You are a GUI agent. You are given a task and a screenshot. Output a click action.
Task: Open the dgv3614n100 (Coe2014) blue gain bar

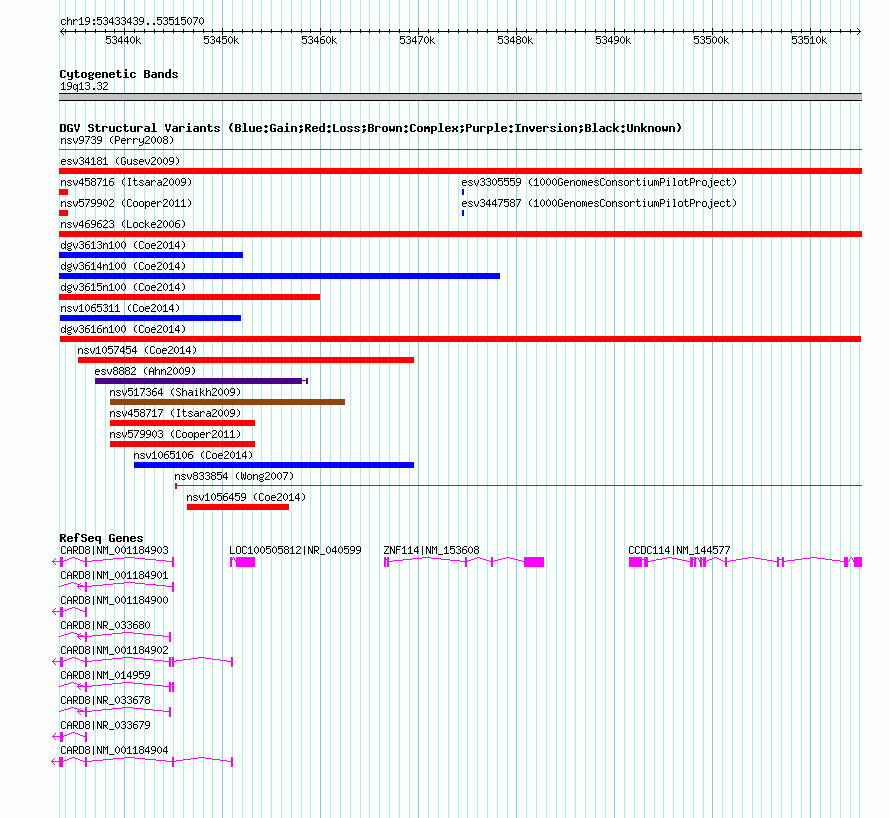click(x=279, y=276)
